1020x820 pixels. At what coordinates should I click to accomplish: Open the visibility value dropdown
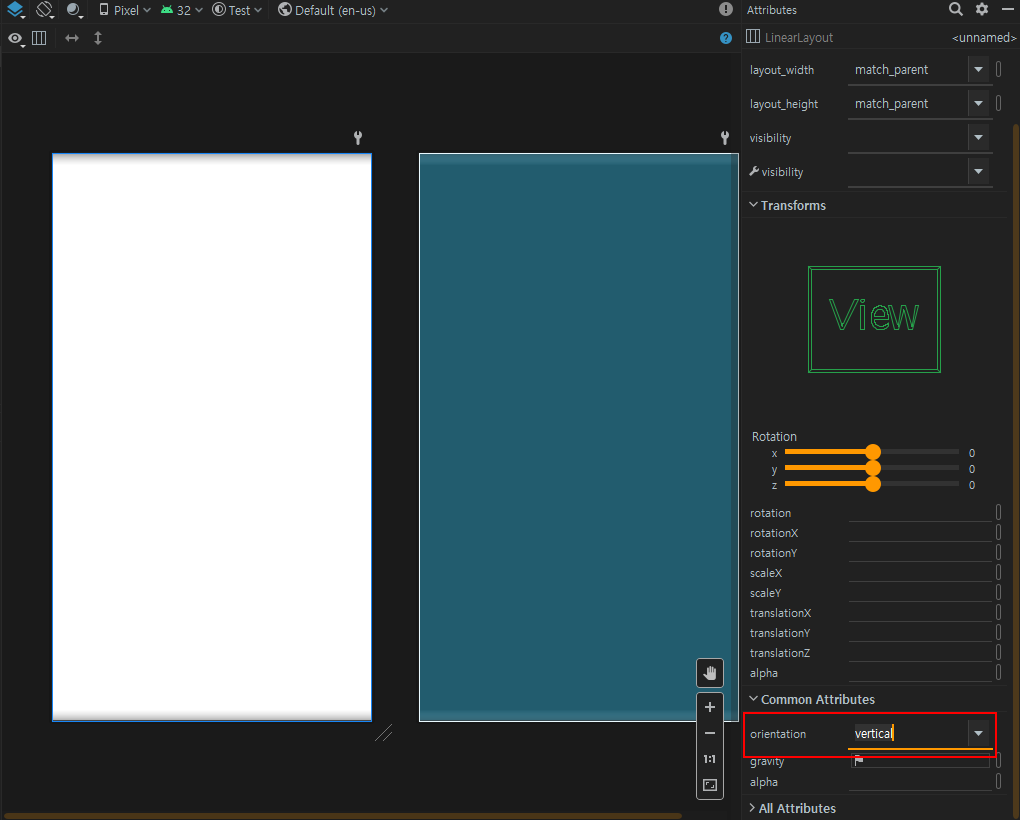978,137
